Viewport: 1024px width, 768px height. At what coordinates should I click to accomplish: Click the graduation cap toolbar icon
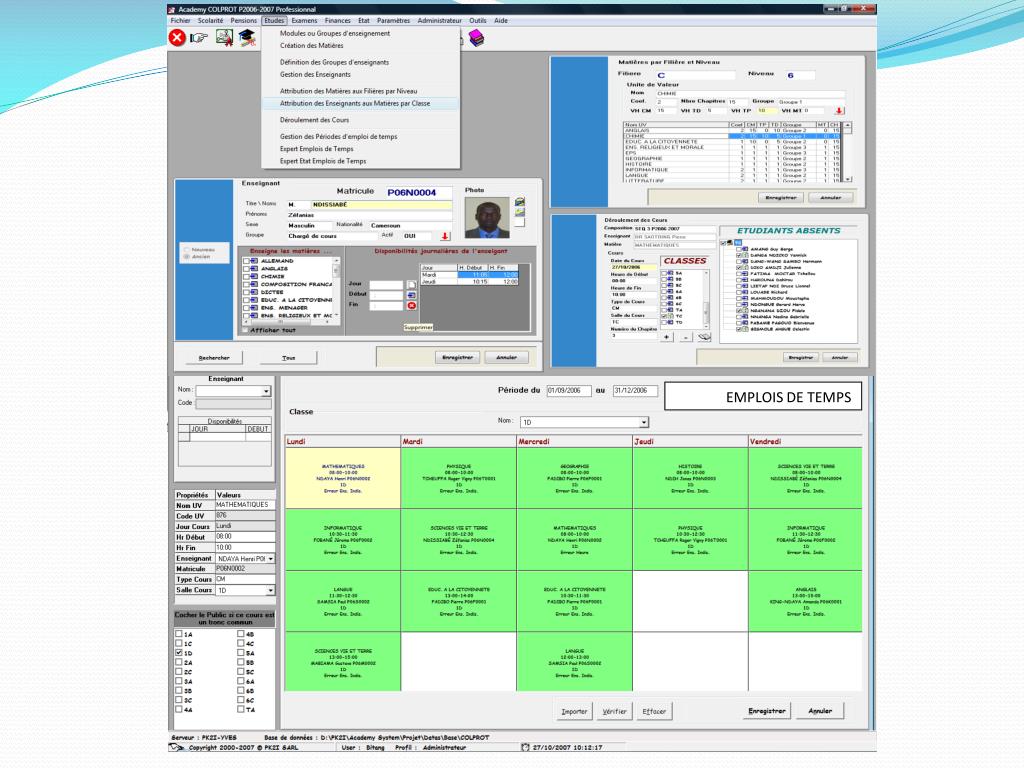point(247,39)
